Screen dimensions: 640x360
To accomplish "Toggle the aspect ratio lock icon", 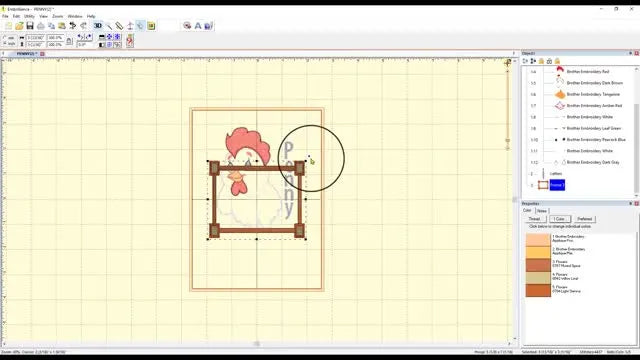I will point(69,41).
